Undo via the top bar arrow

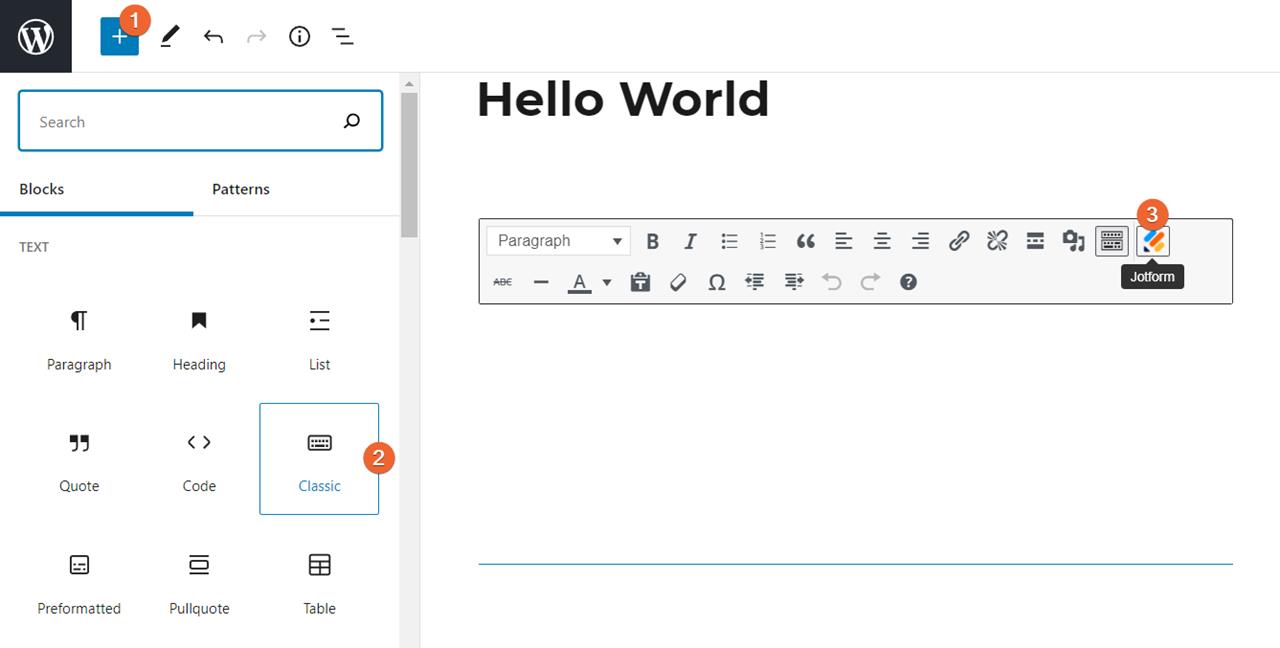pyautogui.click(x=213, y=37)
